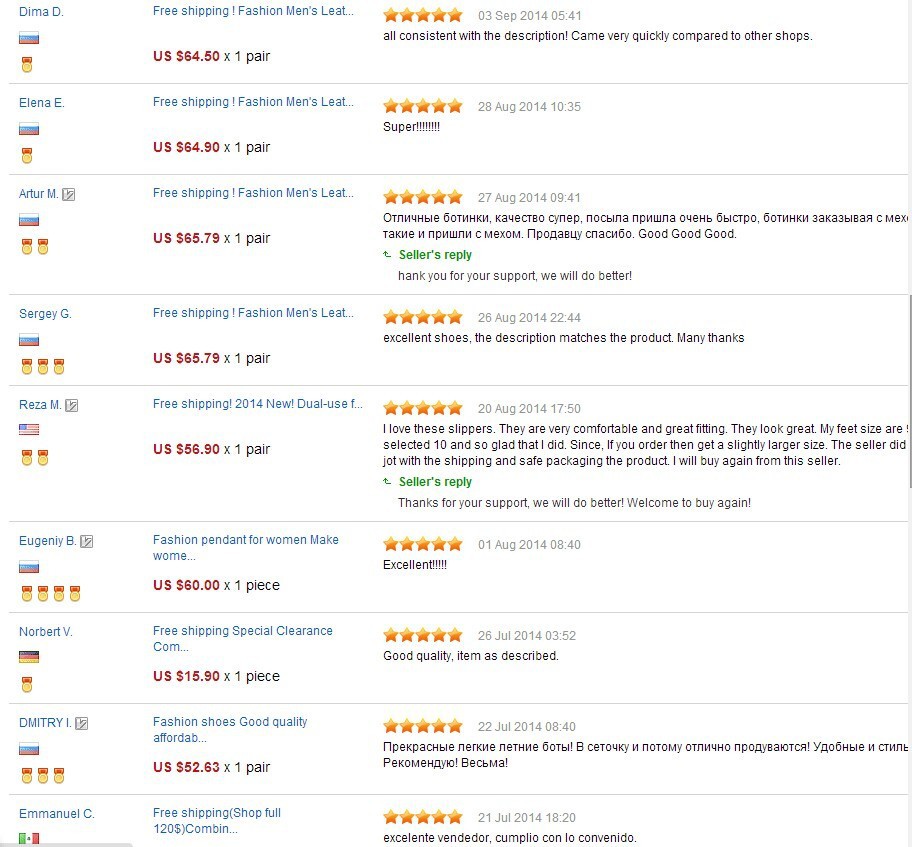This screenshot has height=847, width=912.
Task: Click the star rating of Sergey G.'s review
Action: click(423, 317)
